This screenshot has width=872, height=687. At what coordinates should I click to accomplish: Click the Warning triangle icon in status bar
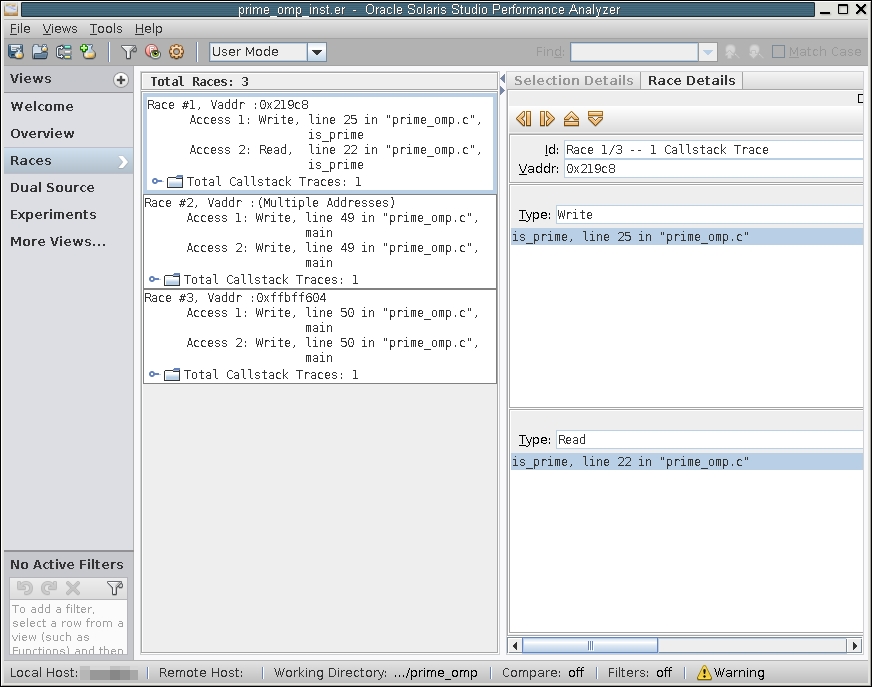point(704,673)
